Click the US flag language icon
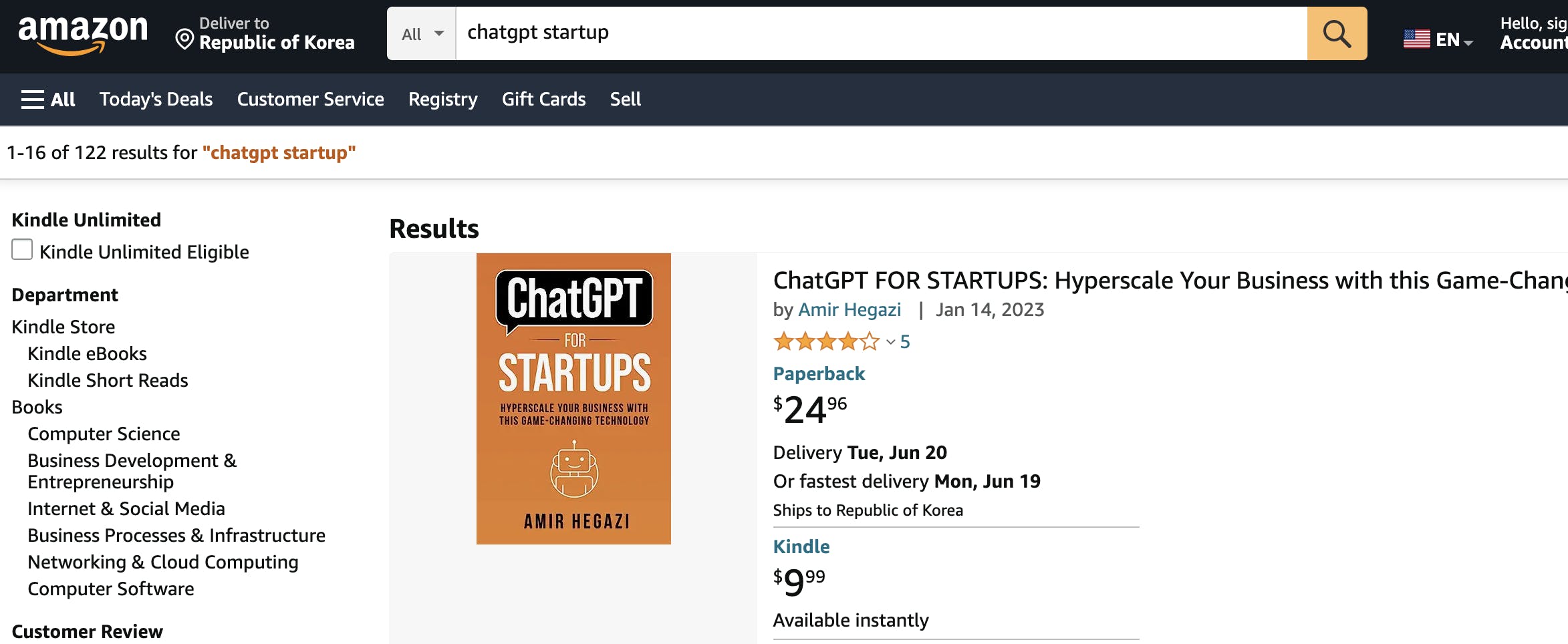This screenshot has height=644, width=1568. pyautogui.click(x=1416, y=39)
